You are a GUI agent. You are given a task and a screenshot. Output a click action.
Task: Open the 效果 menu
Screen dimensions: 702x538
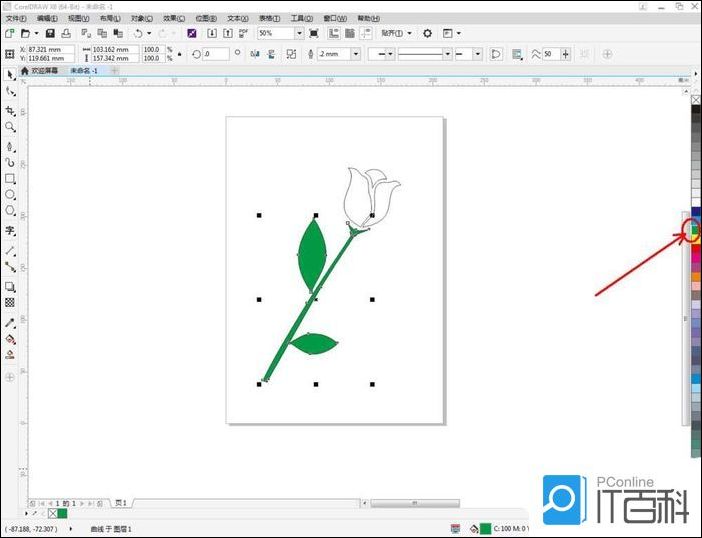tap(174, 18)
